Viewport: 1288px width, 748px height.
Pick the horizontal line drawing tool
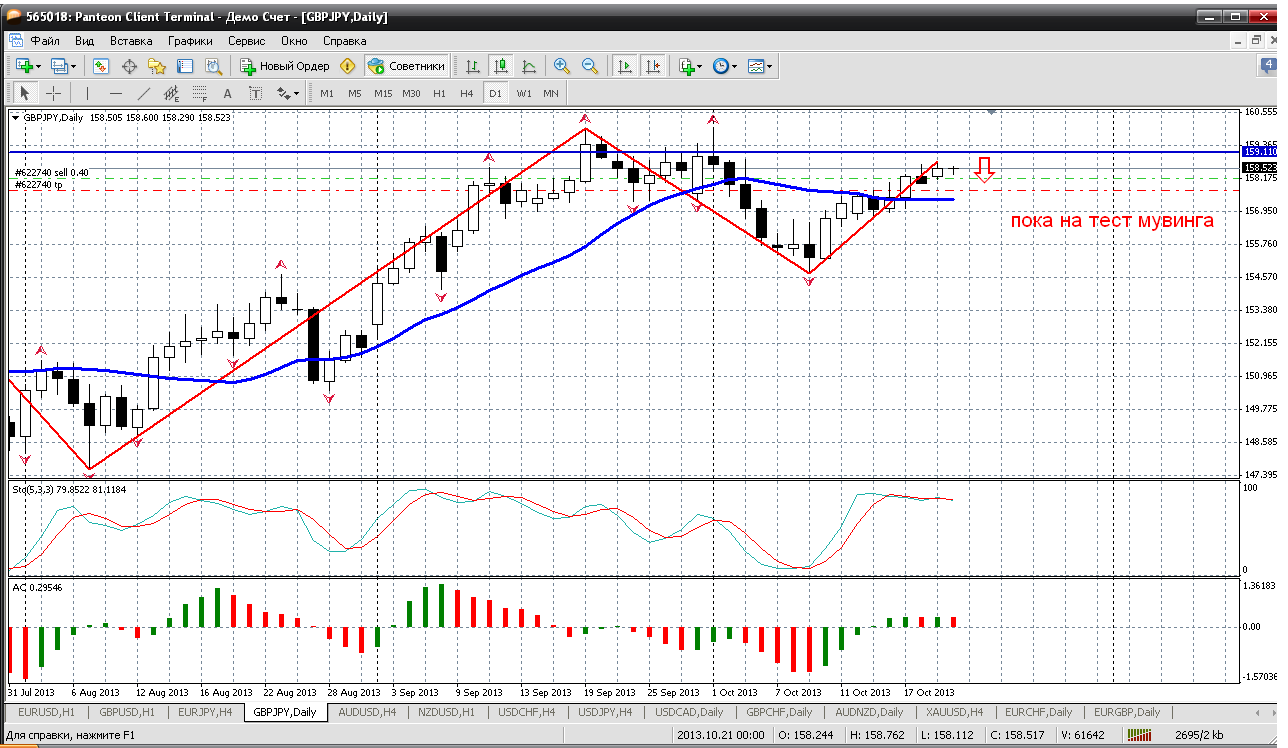click(115, 93)
